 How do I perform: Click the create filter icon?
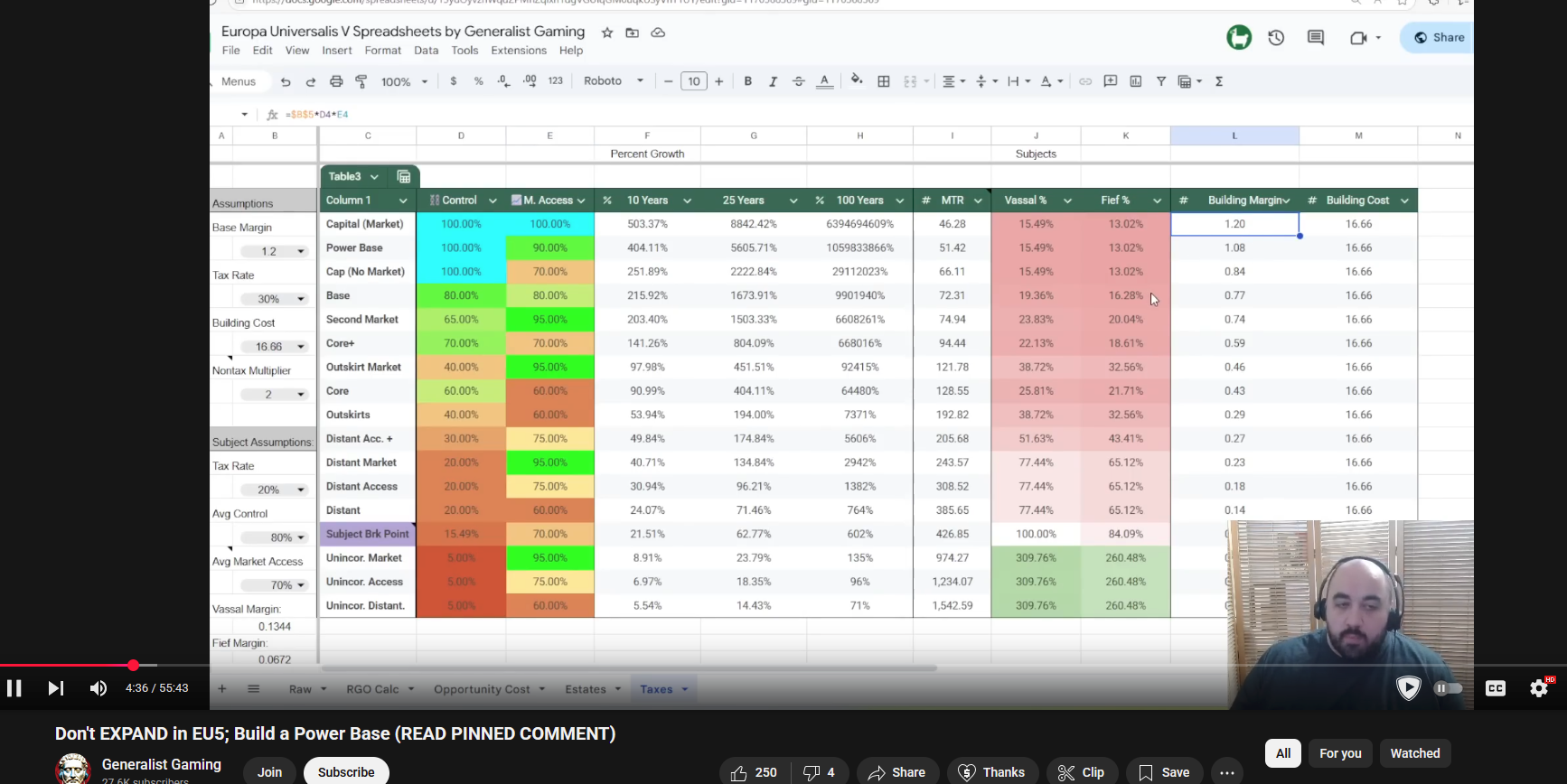coord(1161,81)
